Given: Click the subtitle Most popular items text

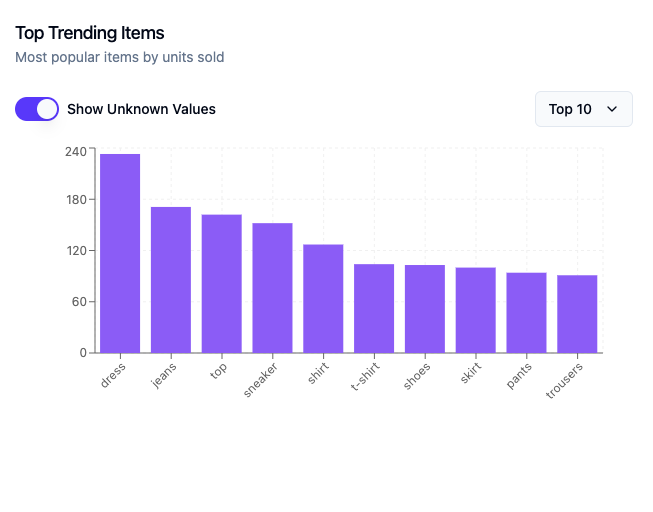Looking at the screenshot, I should pos(120,57).
